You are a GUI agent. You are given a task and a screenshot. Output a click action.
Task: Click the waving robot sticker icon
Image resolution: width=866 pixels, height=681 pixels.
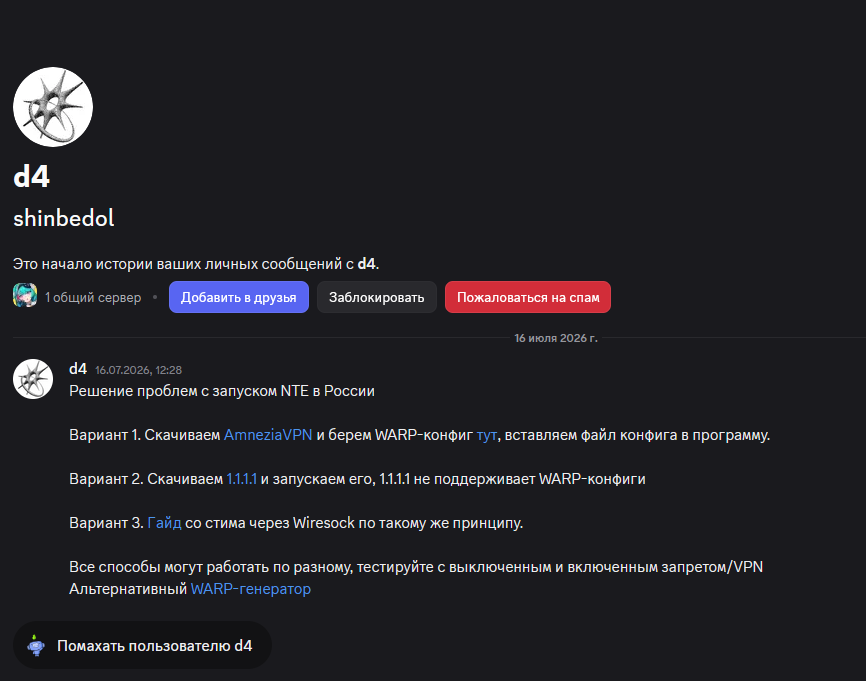(x=36, y=645)
